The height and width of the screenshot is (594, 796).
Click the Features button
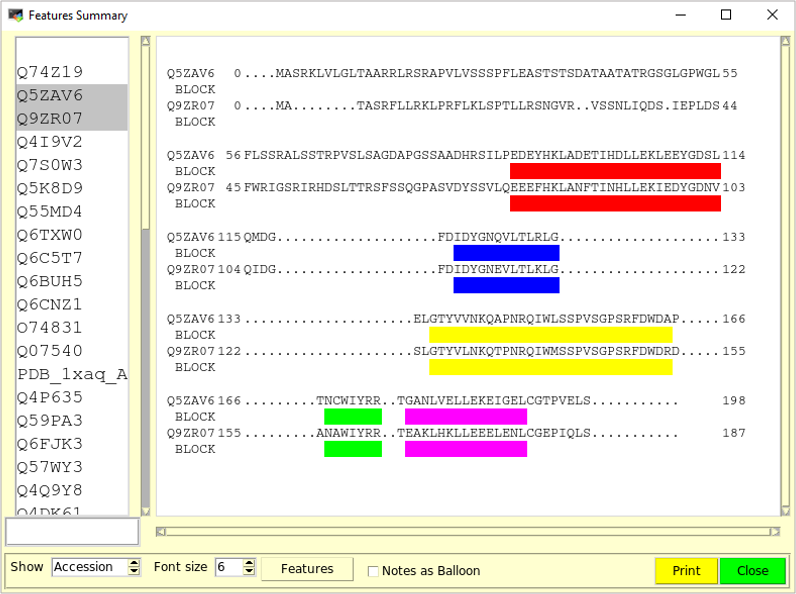pyautogui.click(x=307, y=569)
